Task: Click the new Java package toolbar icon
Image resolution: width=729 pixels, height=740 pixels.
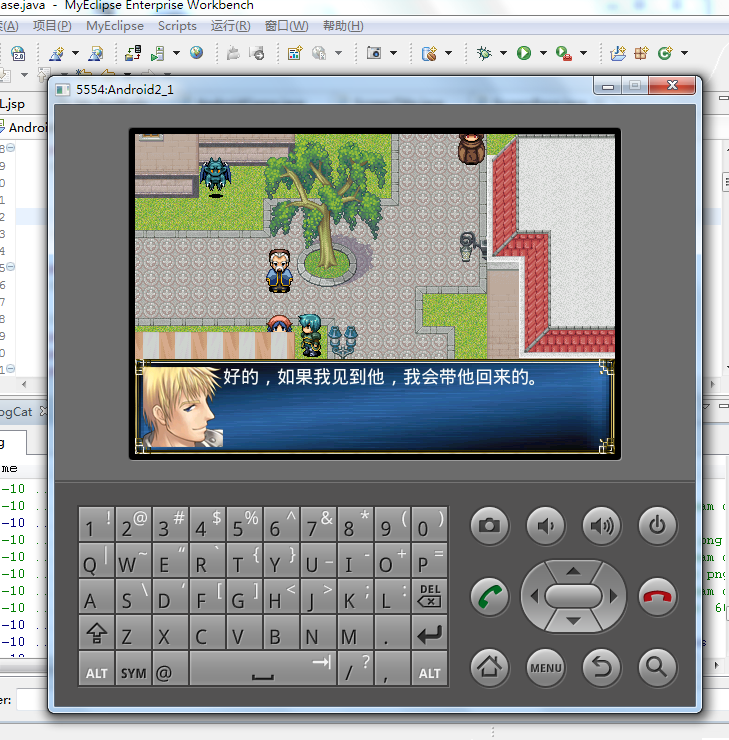Action: tap(641, 53)
